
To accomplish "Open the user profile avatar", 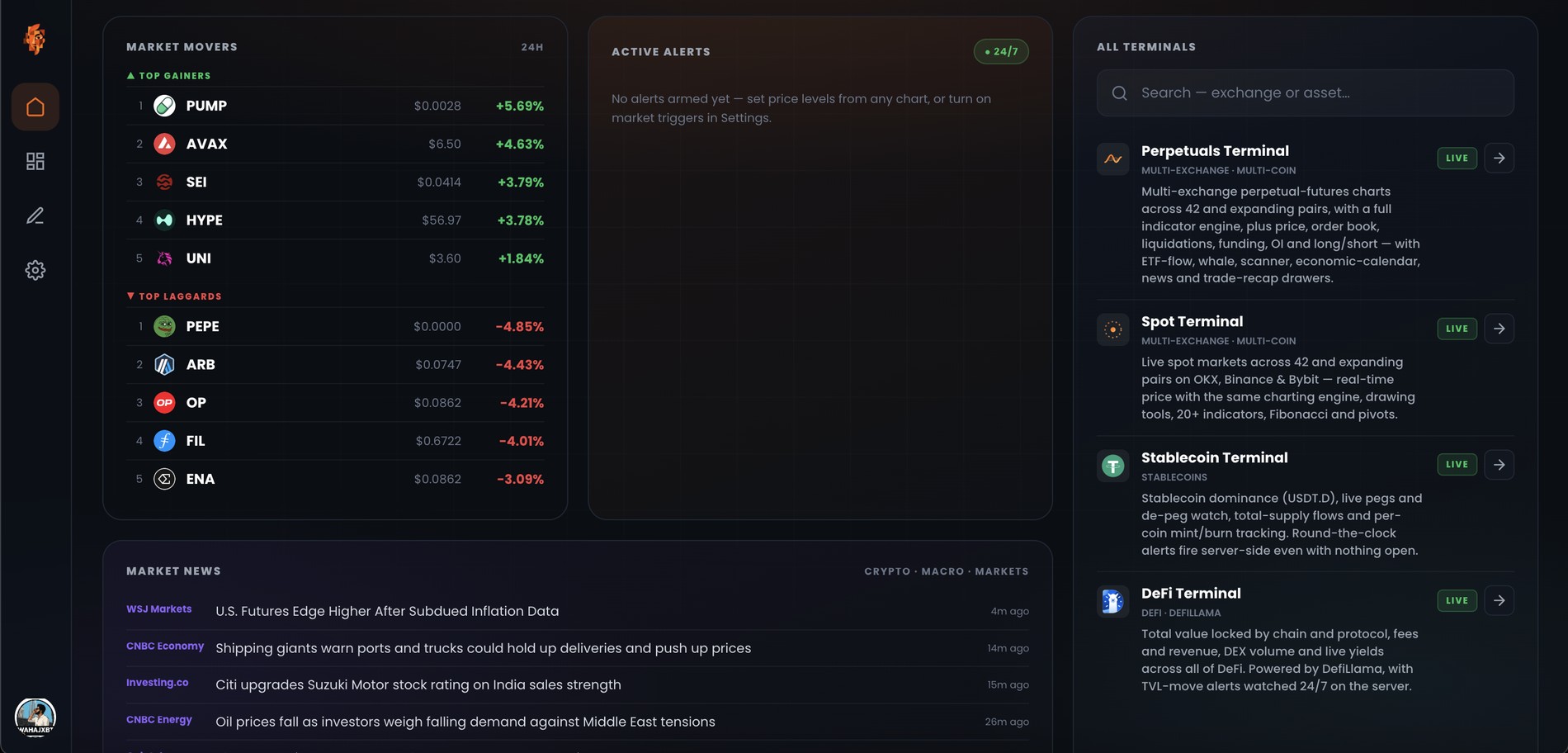I will pos(35,717).
